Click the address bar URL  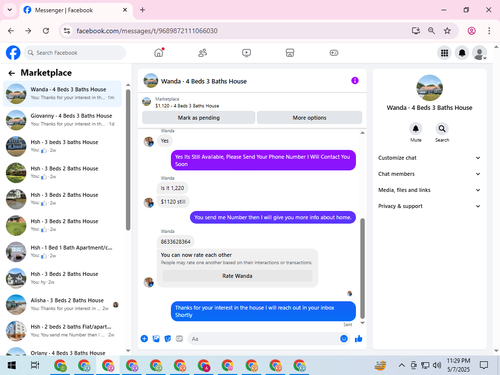(x=147, y=31)
